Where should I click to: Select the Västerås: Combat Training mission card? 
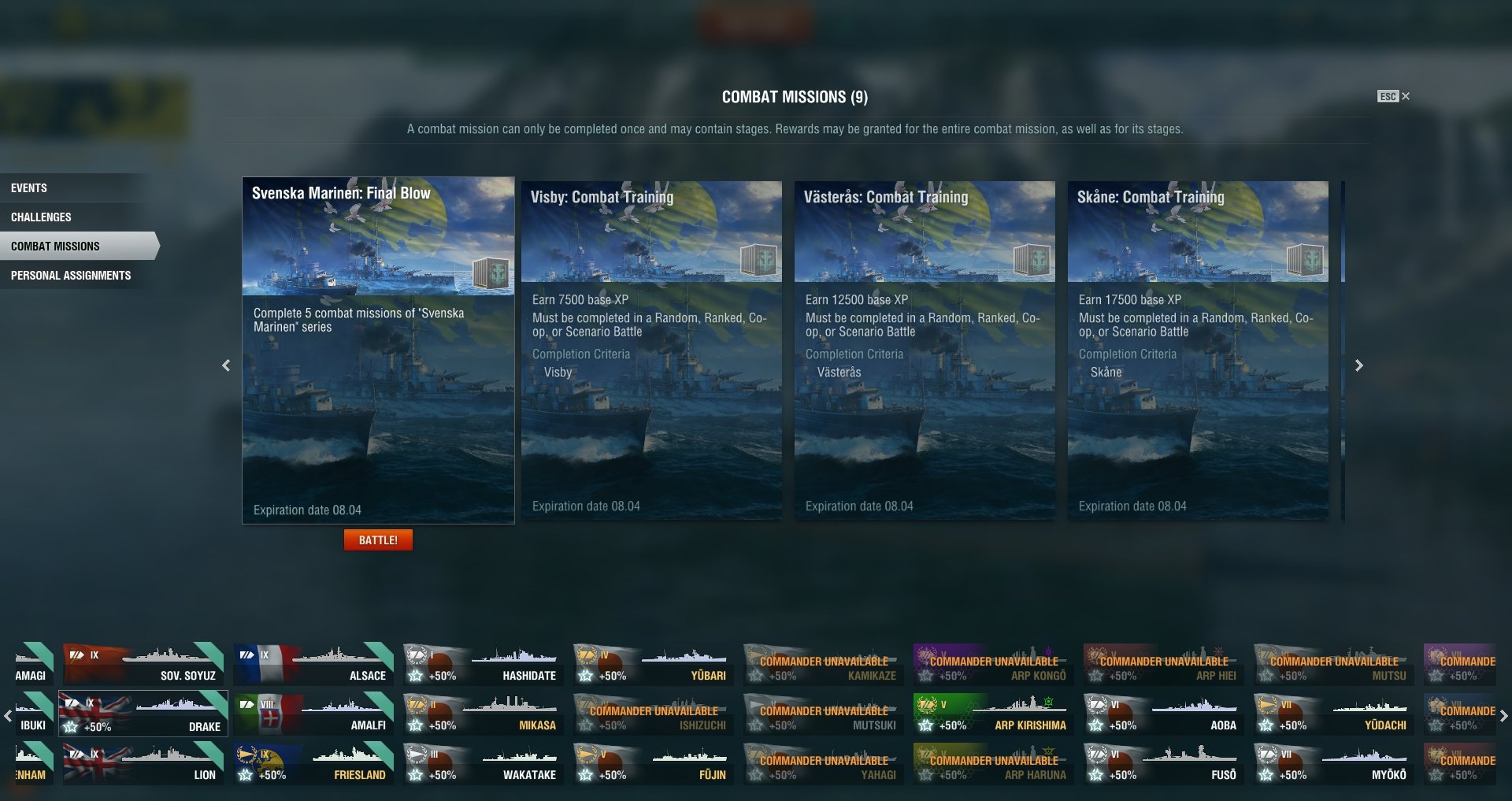925,350
